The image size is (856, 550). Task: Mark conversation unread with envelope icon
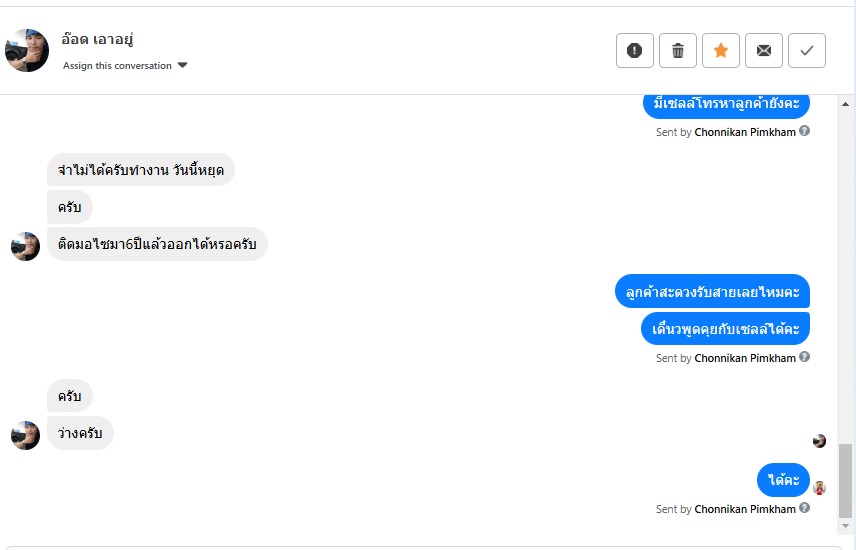tap(764, 50)
